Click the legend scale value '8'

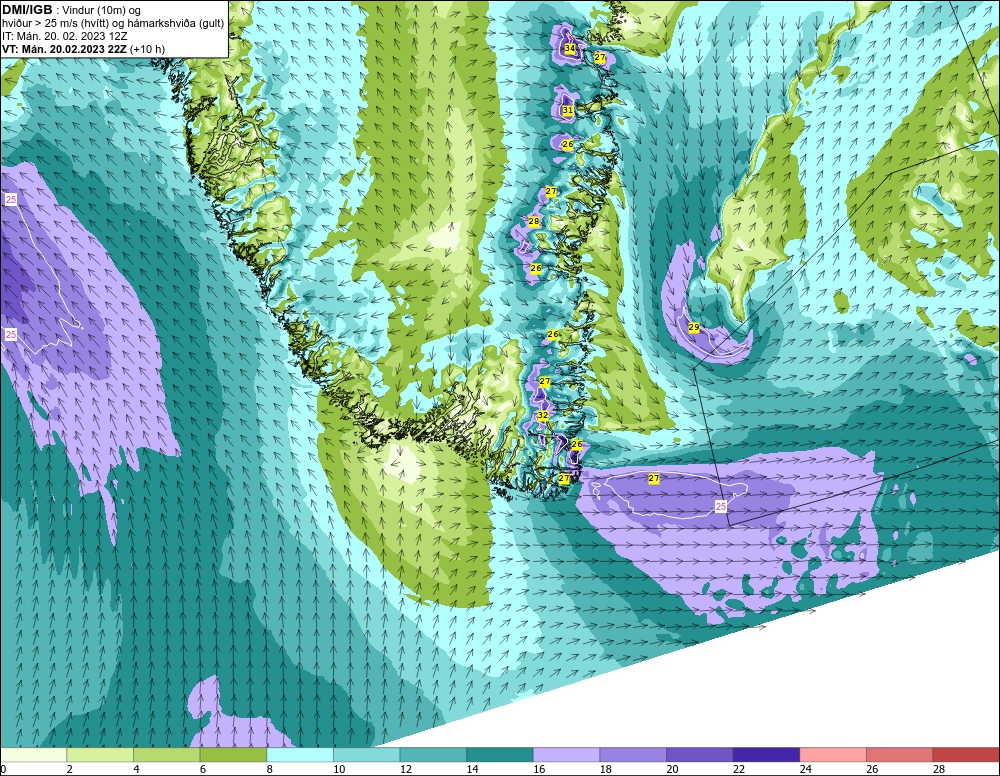click(x=270, y=769)
